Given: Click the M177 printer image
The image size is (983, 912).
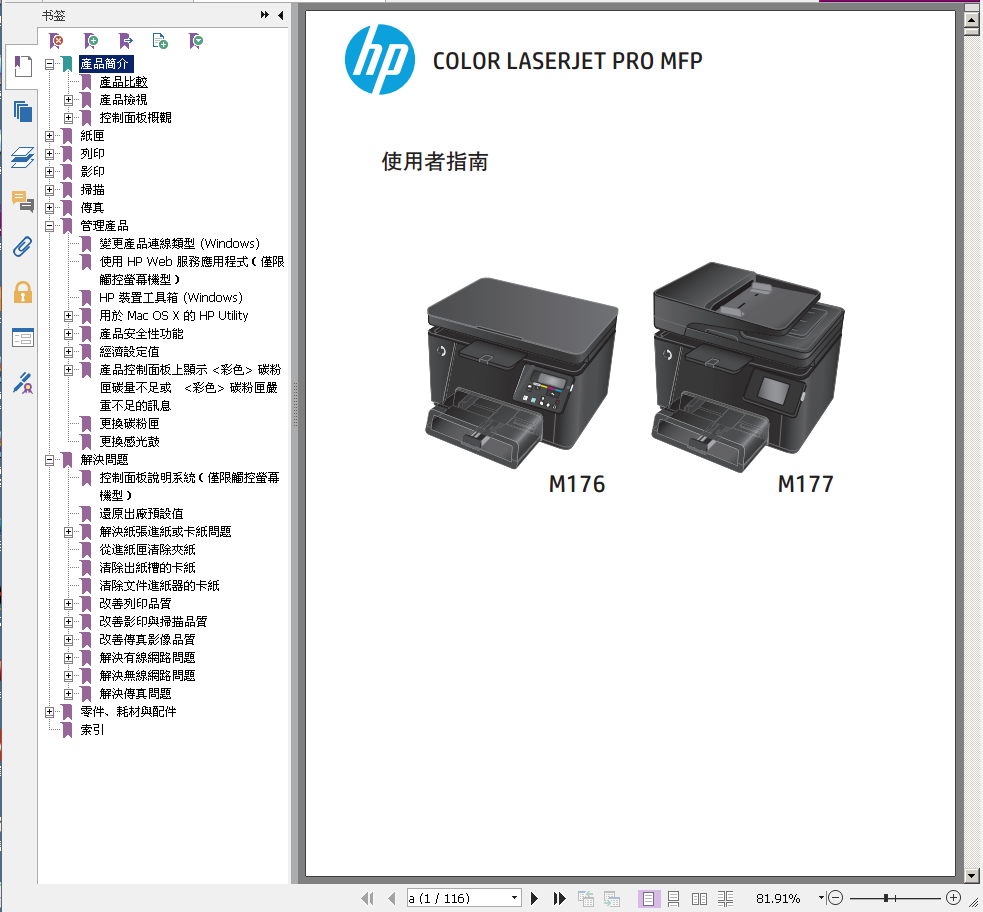Looking at the screenshot, I should (748, 367).
